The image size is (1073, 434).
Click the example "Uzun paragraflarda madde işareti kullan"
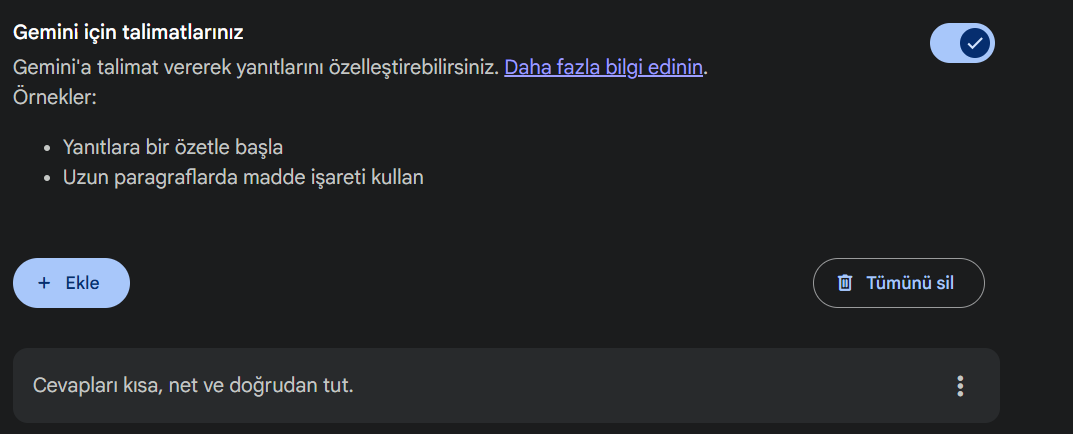pos(243,178)
